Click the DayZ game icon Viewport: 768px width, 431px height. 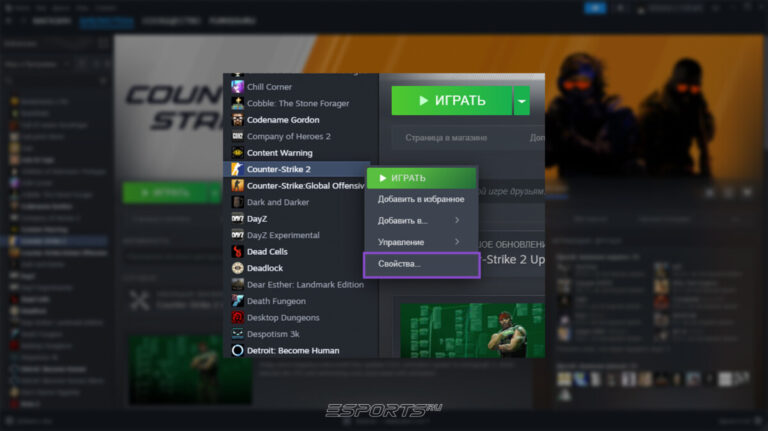[238, 218]
